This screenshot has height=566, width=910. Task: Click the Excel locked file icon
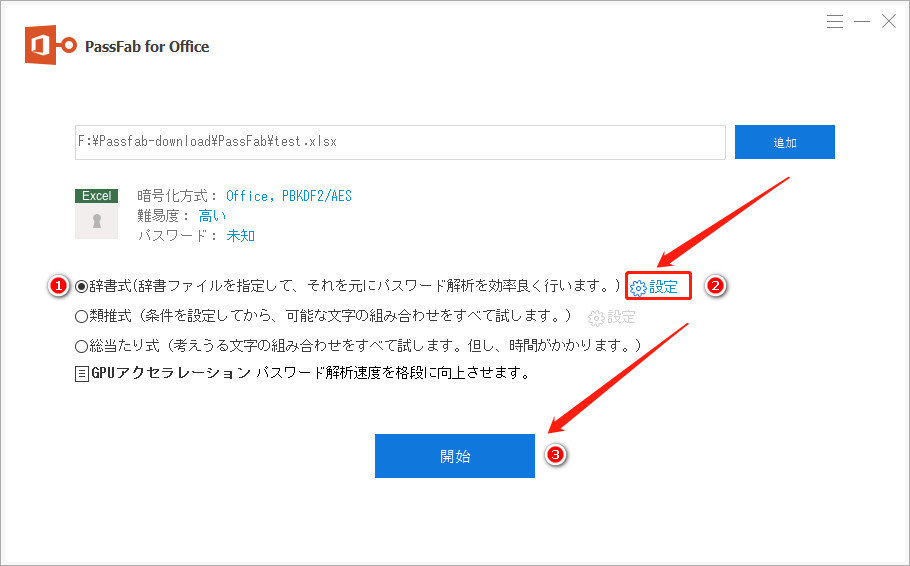pyautogui.click(x=96, y=214)
